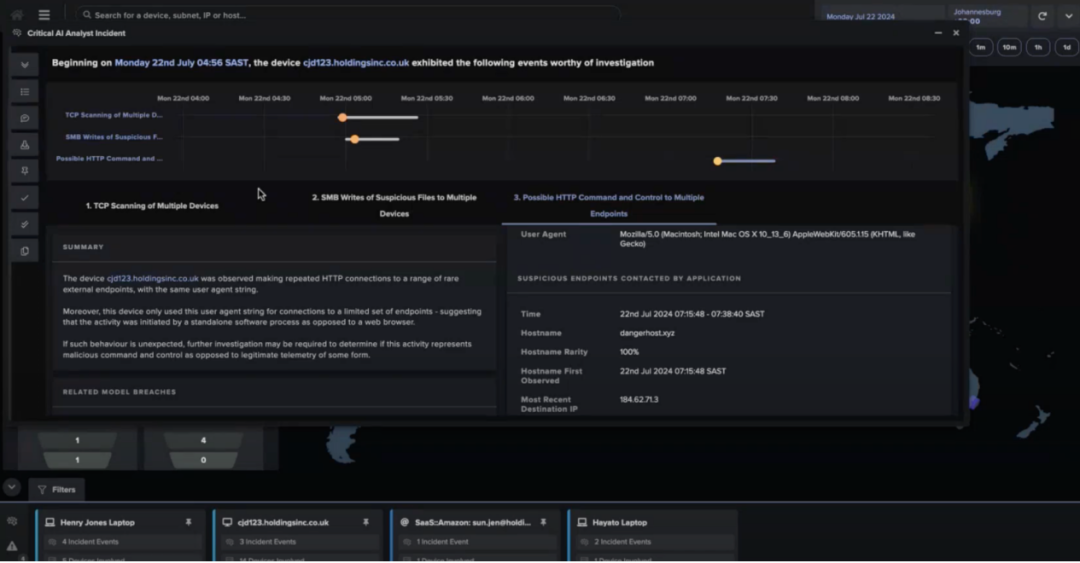Image resolution: width=1080 pixels, height=563 pixels.
Task: Open the comment bubble icon in sidebar
Action: click(25, 119)
